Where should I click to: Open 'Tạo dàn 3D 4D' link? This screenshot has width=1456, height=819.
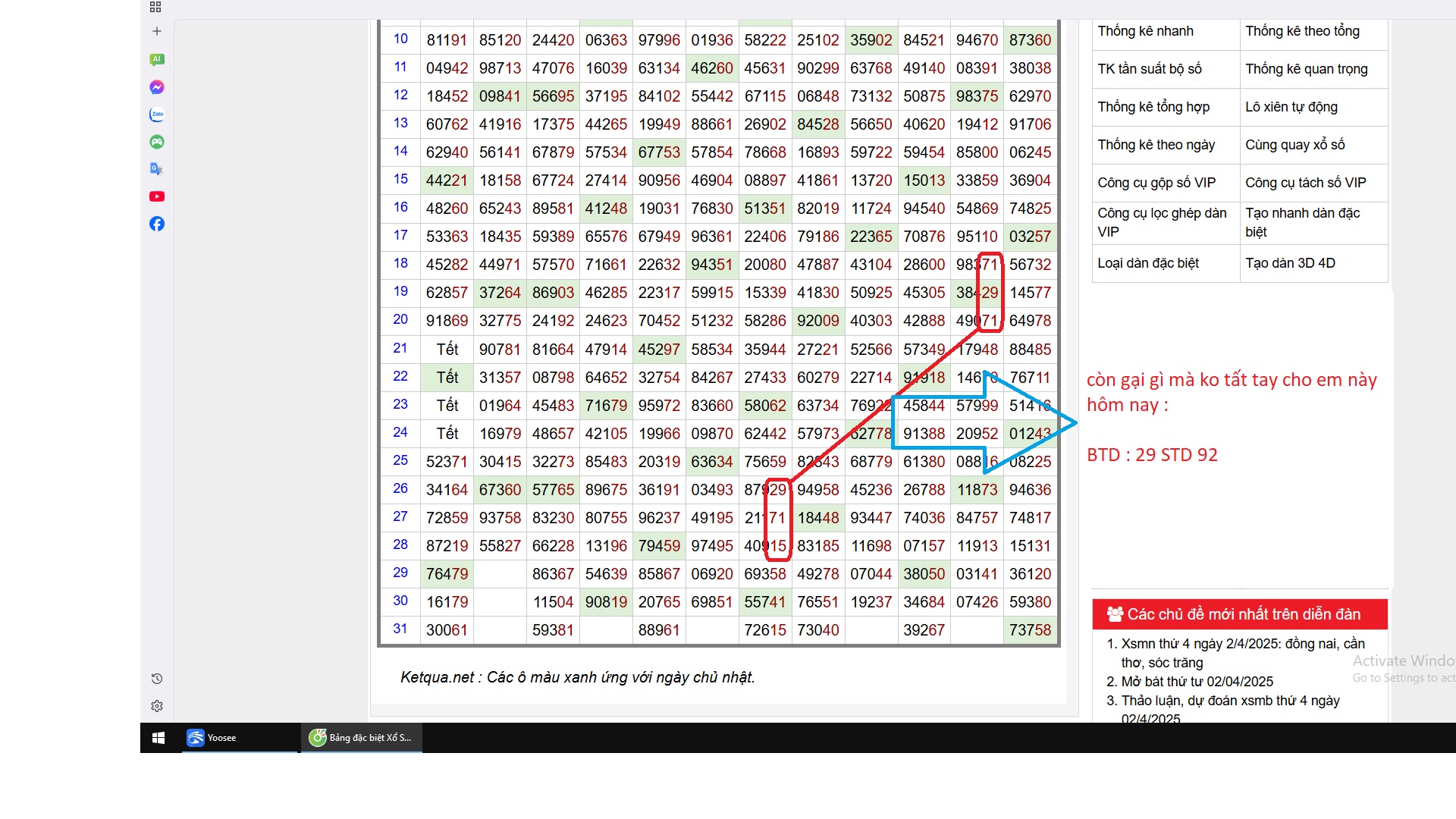point(1289,263)
